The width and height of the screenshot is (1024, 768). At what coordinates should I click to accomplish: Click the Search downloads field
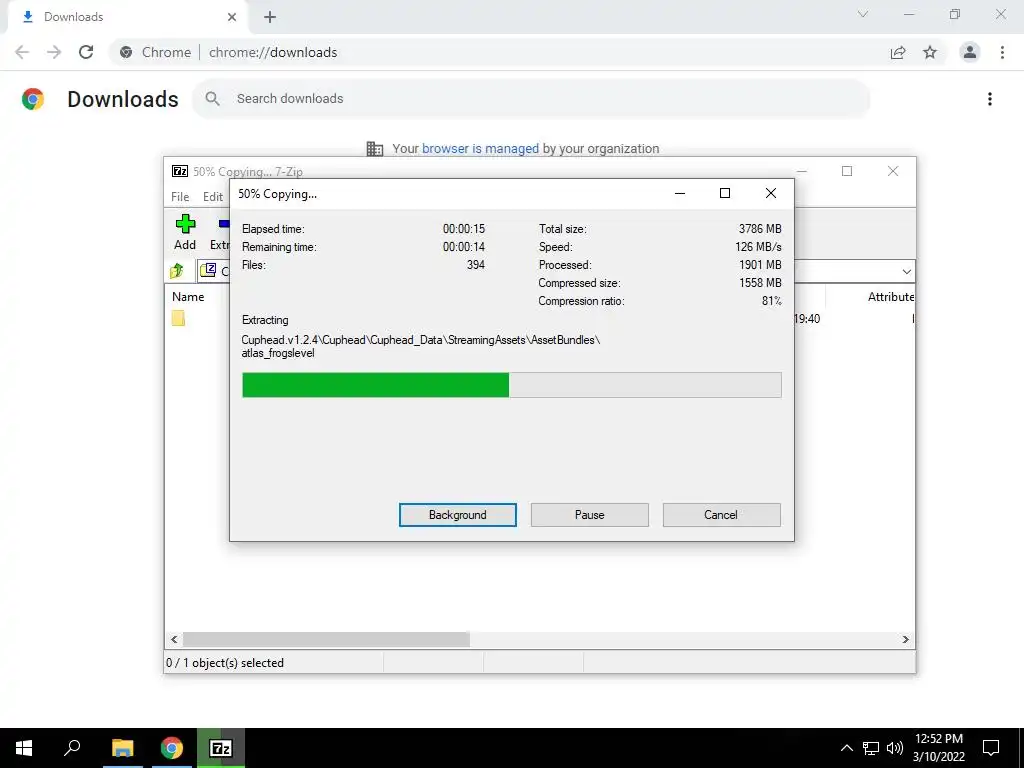(532, 99)
